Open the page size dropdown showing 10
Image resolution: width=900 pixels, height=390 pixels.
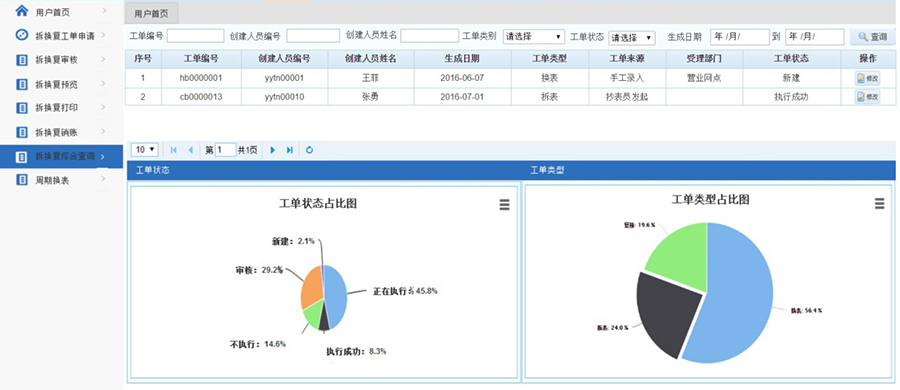pos(145,149)
